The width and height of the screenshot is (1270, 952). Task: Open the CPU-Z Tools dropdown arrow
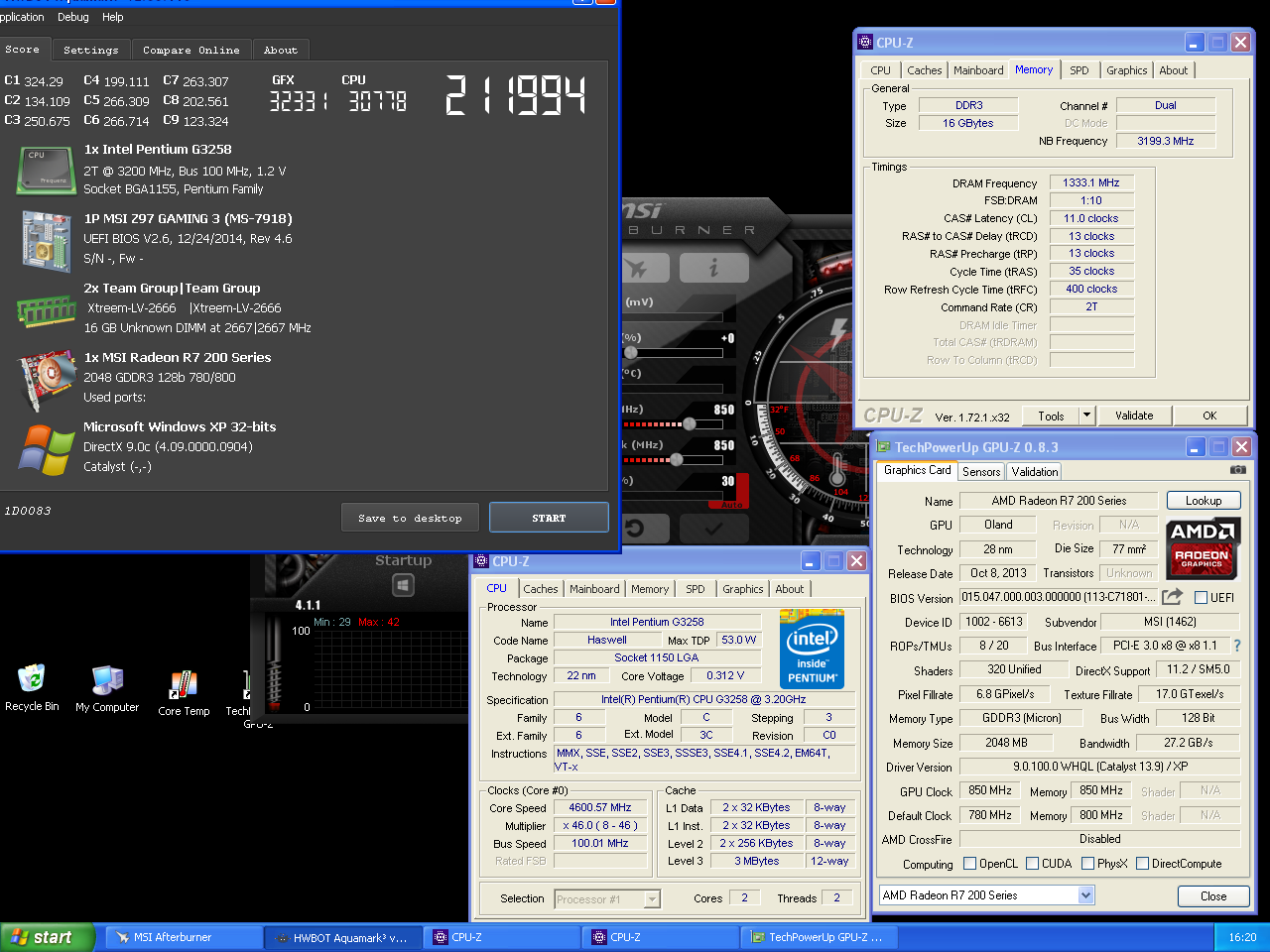(1086, 416)
